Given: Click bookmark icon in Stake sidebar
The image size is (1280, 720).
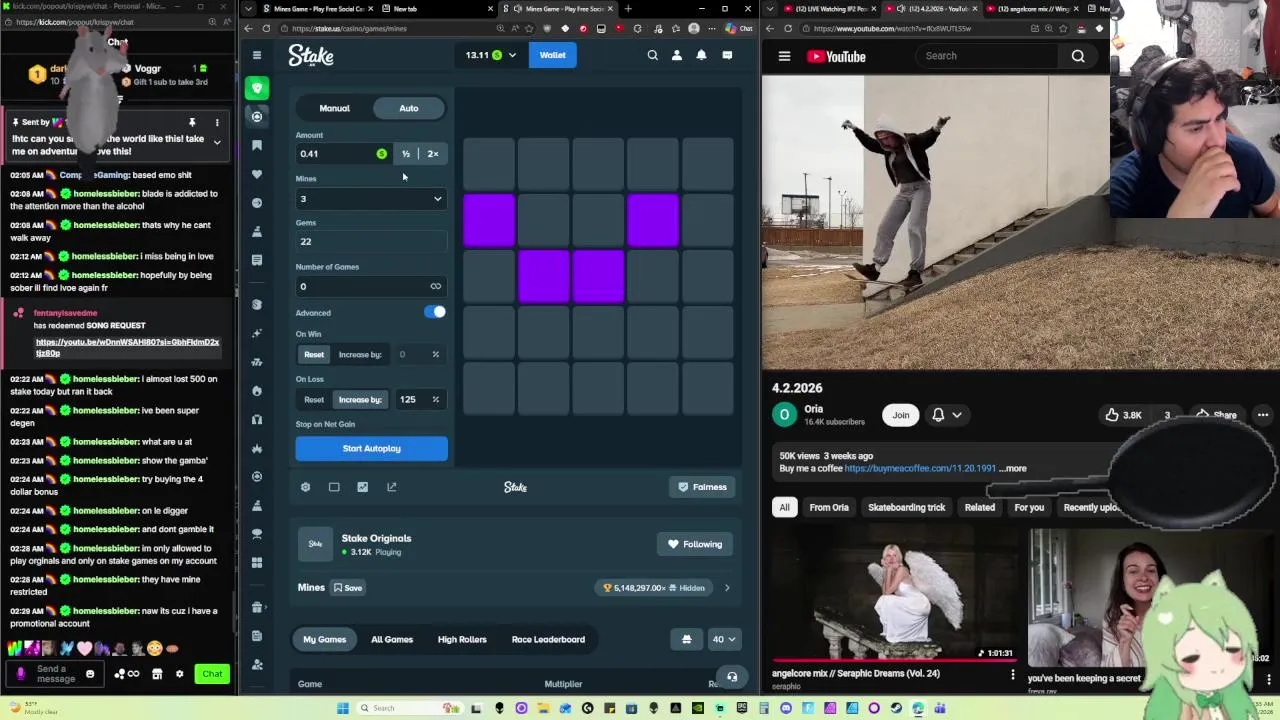Looking at the screenshot, I should pos(257,145).
